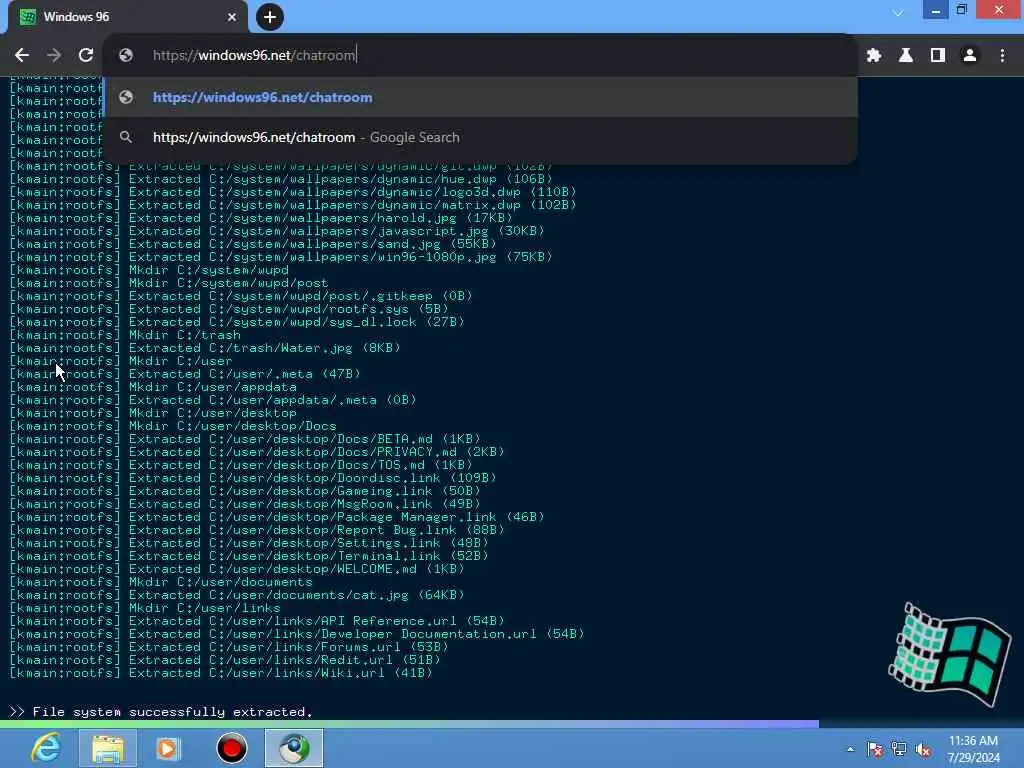The image size is (1024, 768).
Task: Click the line Extracted C:/user/desktop/Settings.link
Action: 249,543
